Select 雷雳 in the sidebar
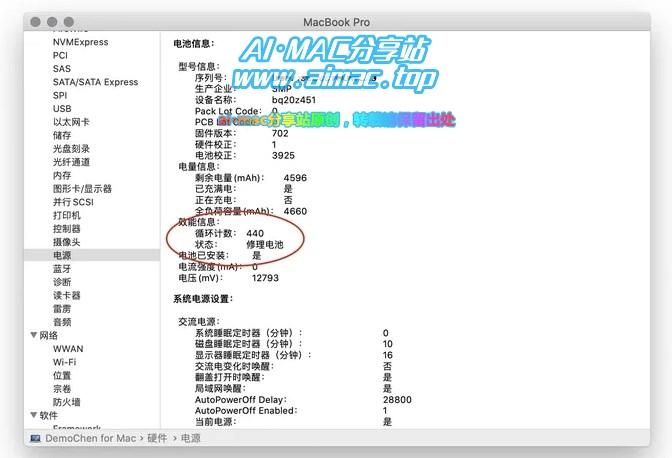672x458 pixels. point(62,308)
